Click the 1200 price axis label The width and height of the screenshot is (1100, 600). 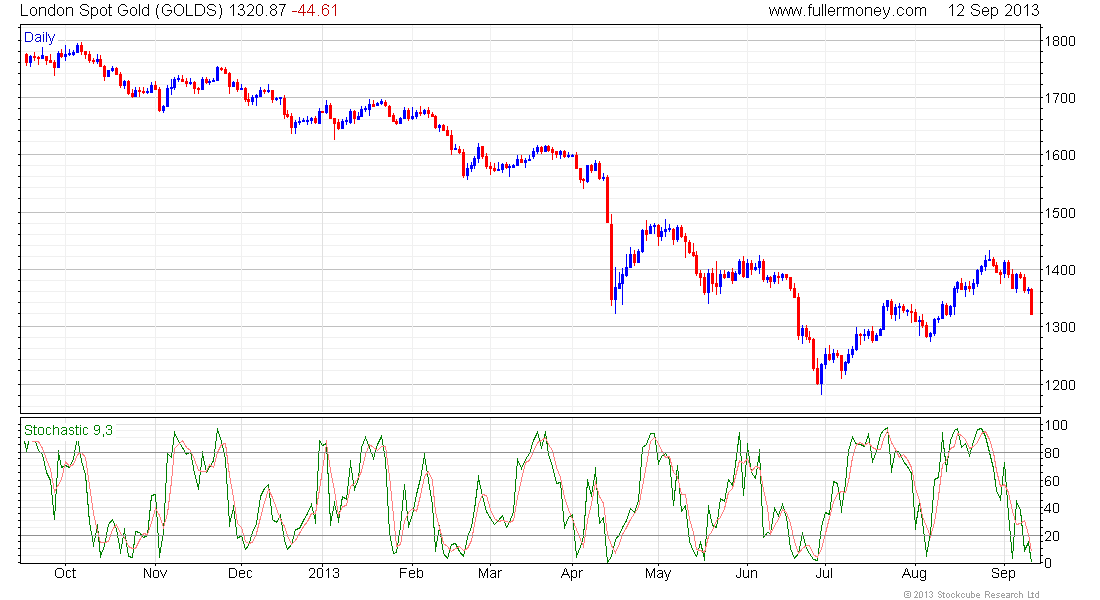pos(1060,385)
